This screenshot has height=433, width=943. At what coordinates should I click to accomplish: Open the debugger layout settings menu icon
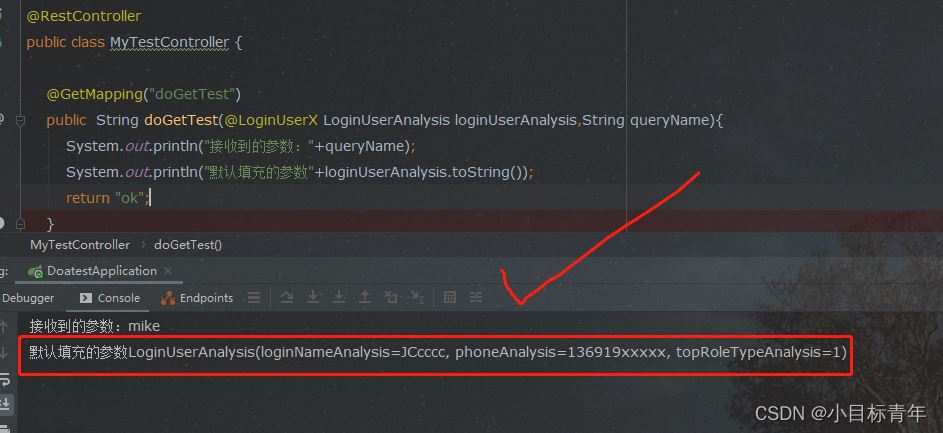point(254,297)
